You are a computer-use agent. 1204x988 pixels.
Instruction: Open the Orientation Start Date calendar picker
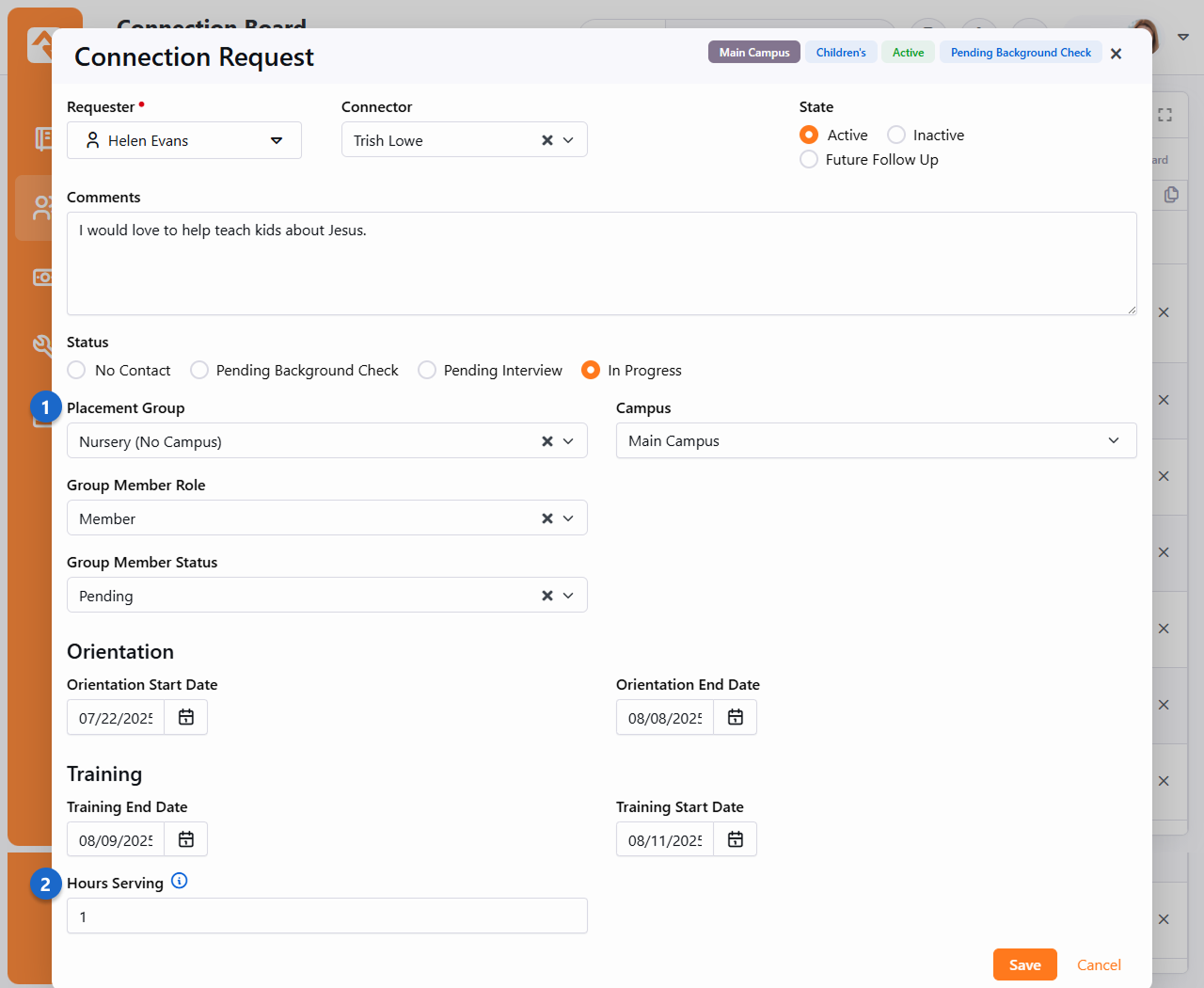click(186, 717)
